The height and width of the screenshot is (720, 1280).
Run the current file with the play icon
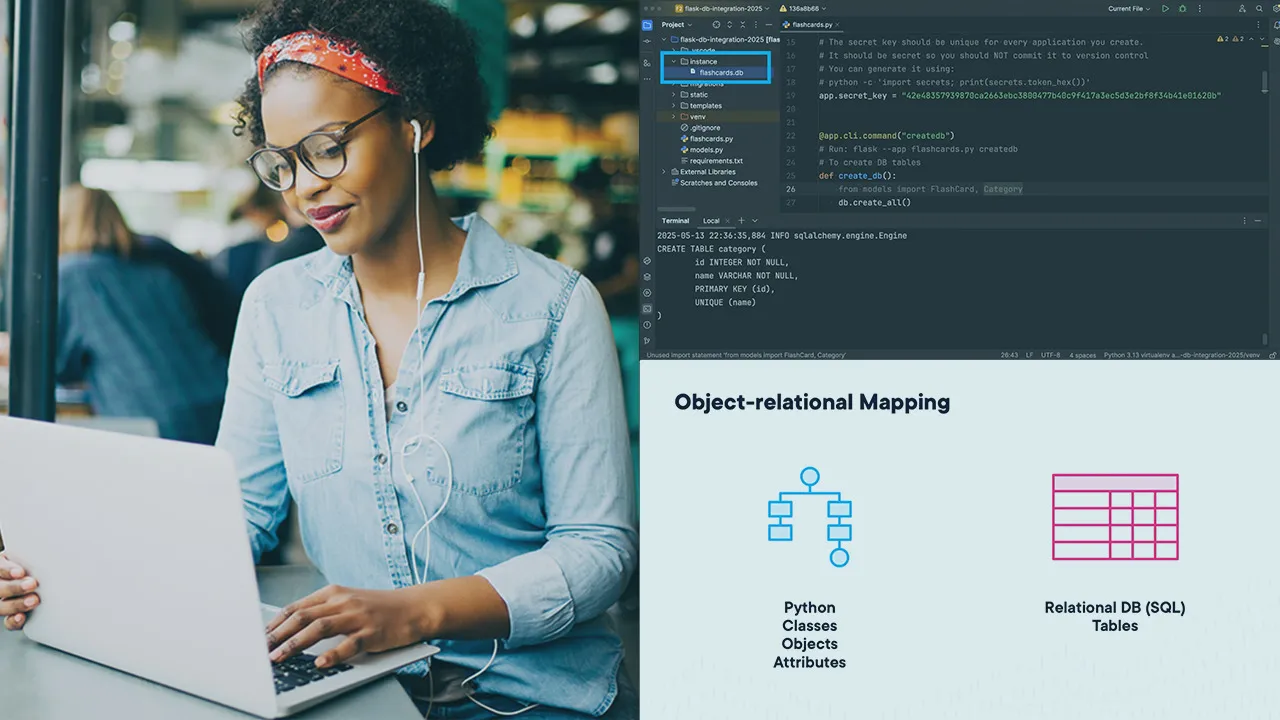(x=1165, y=9)
